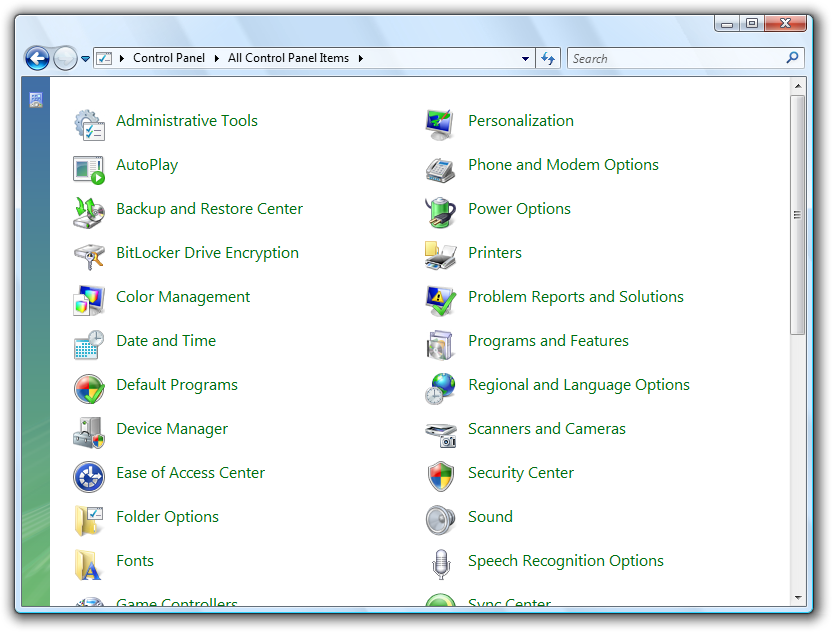Open the Default Programs icon
Screen dimensions: 832x632
(x=89, y=389)
